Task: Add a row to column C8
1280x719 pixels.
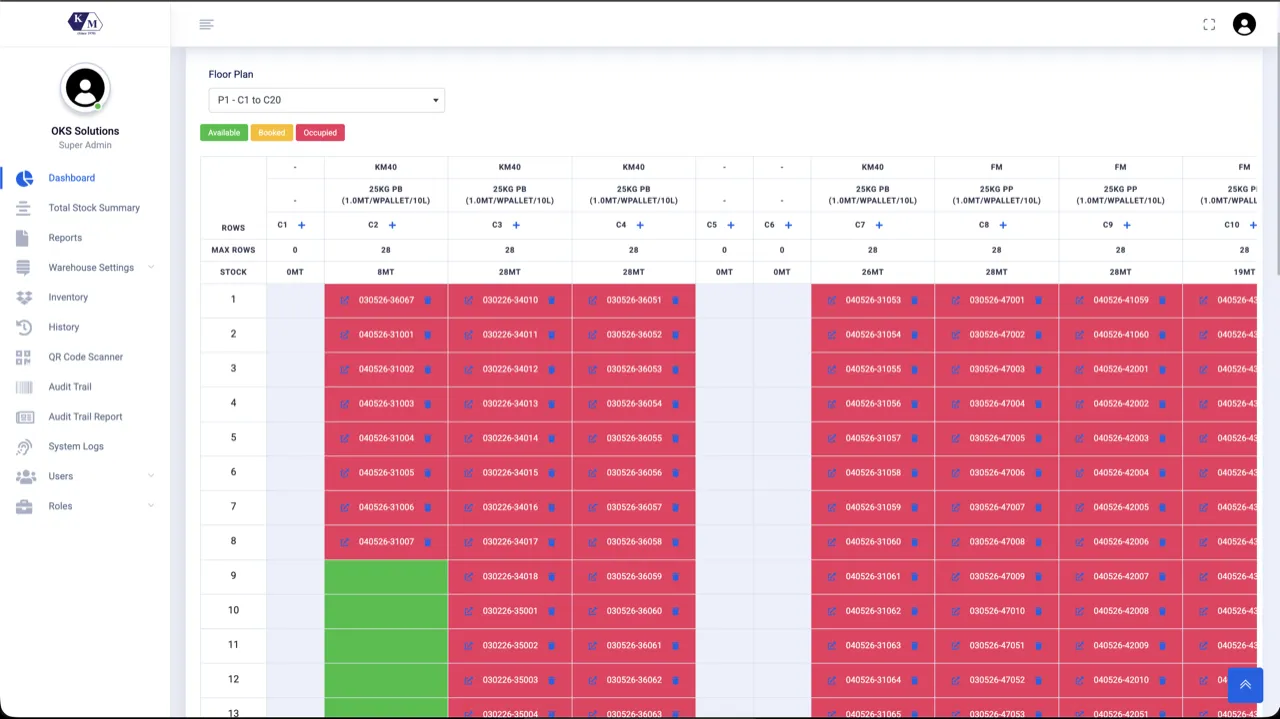Action: click(x=1003, y=225)
